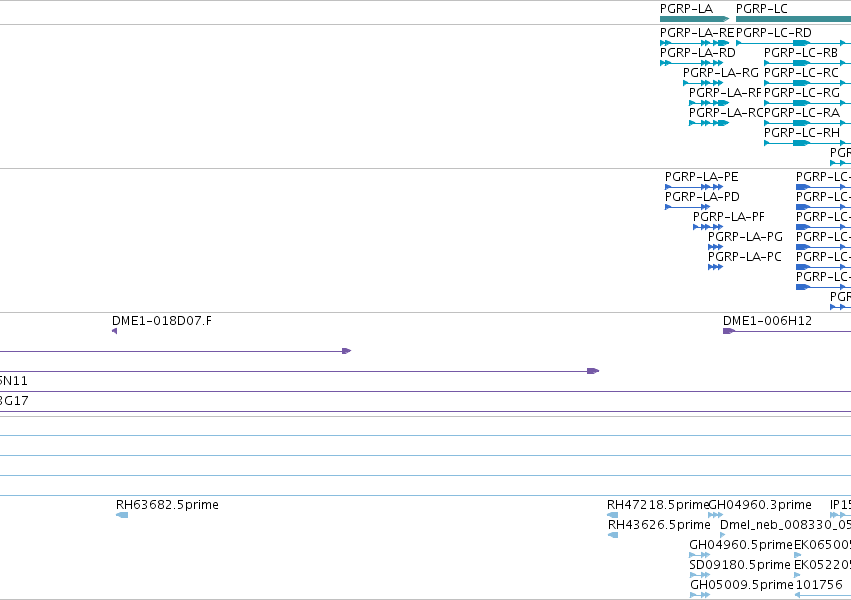
Task: Open the PGRP-LA-RG transcript feature
Action: [x=703, y=83]
